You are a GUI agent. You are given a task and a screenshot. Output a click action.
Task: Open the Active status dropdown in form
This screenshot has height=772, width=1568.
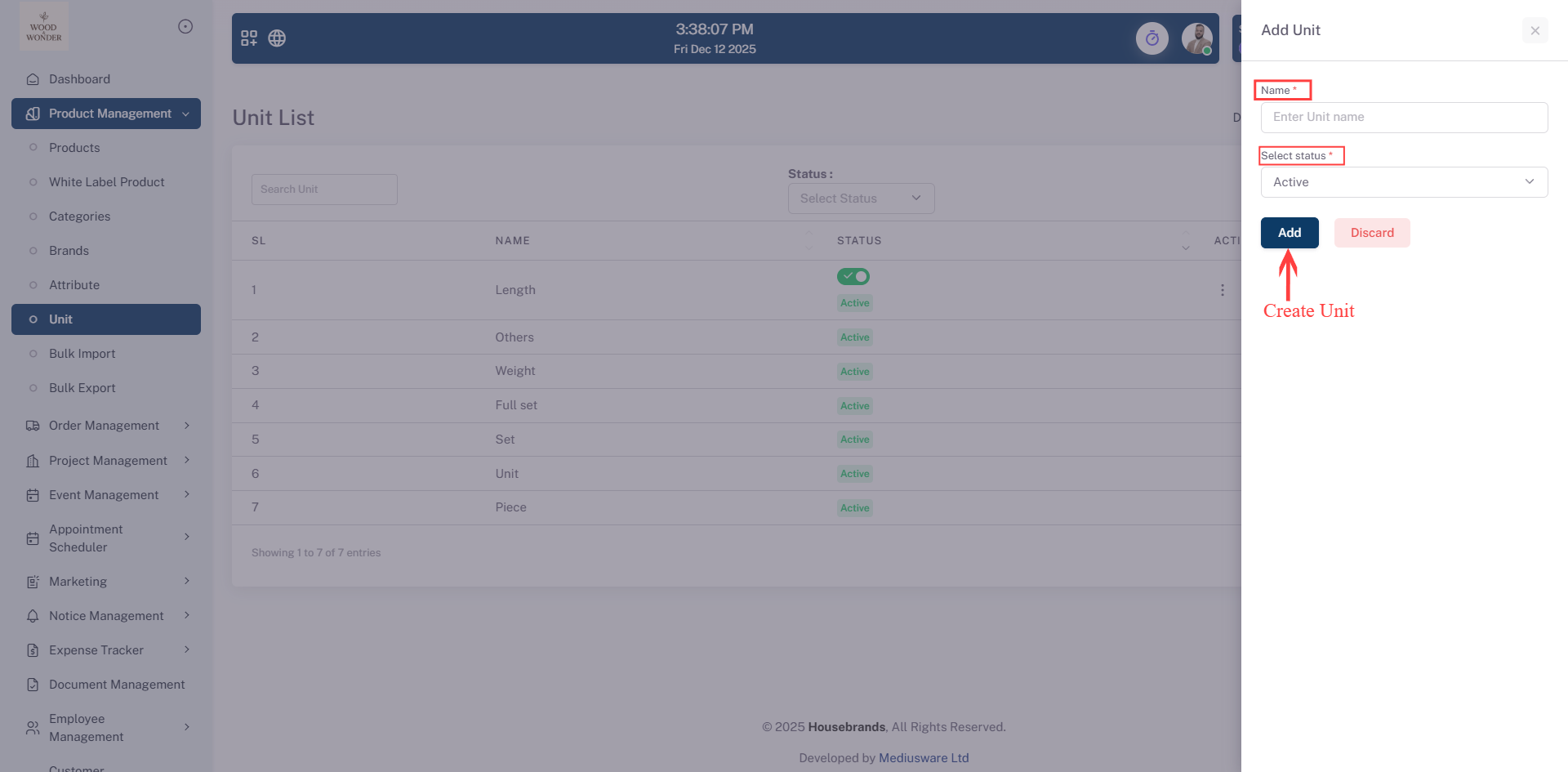1403,182
